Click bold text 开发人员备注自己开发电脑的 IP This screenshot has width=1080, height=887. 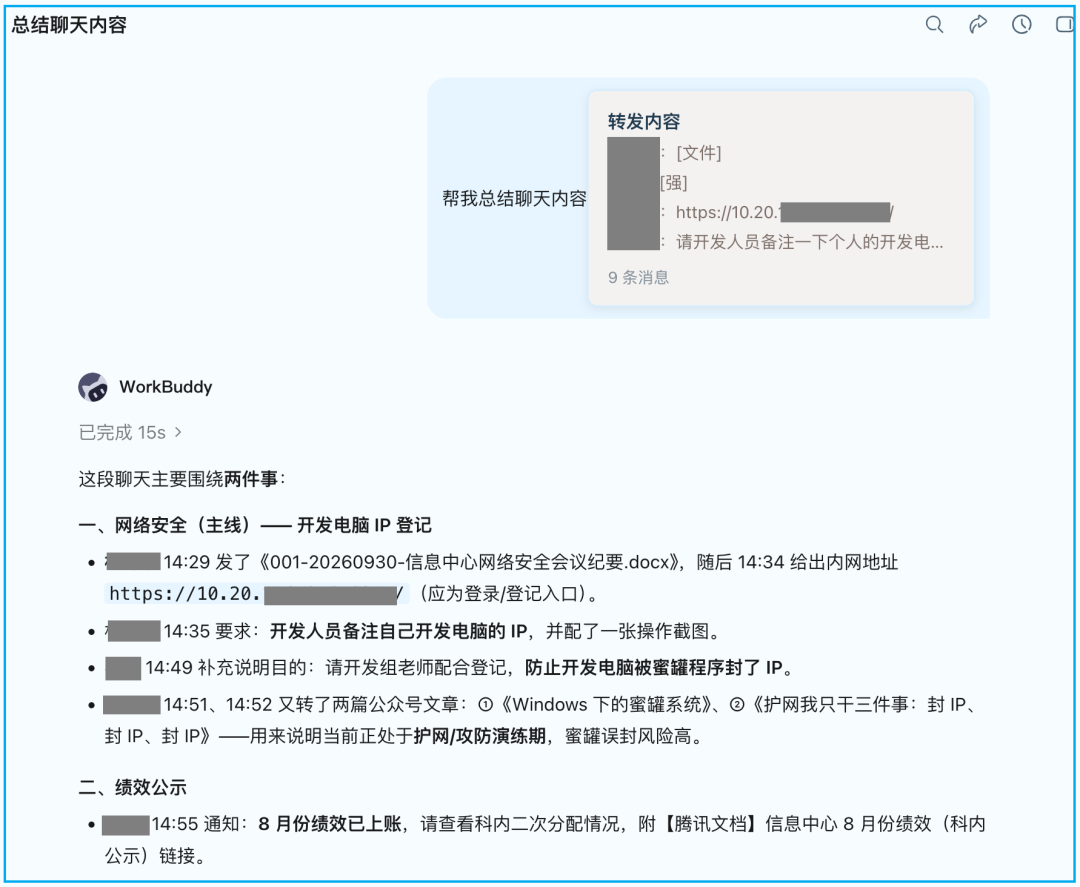[398, 631]
